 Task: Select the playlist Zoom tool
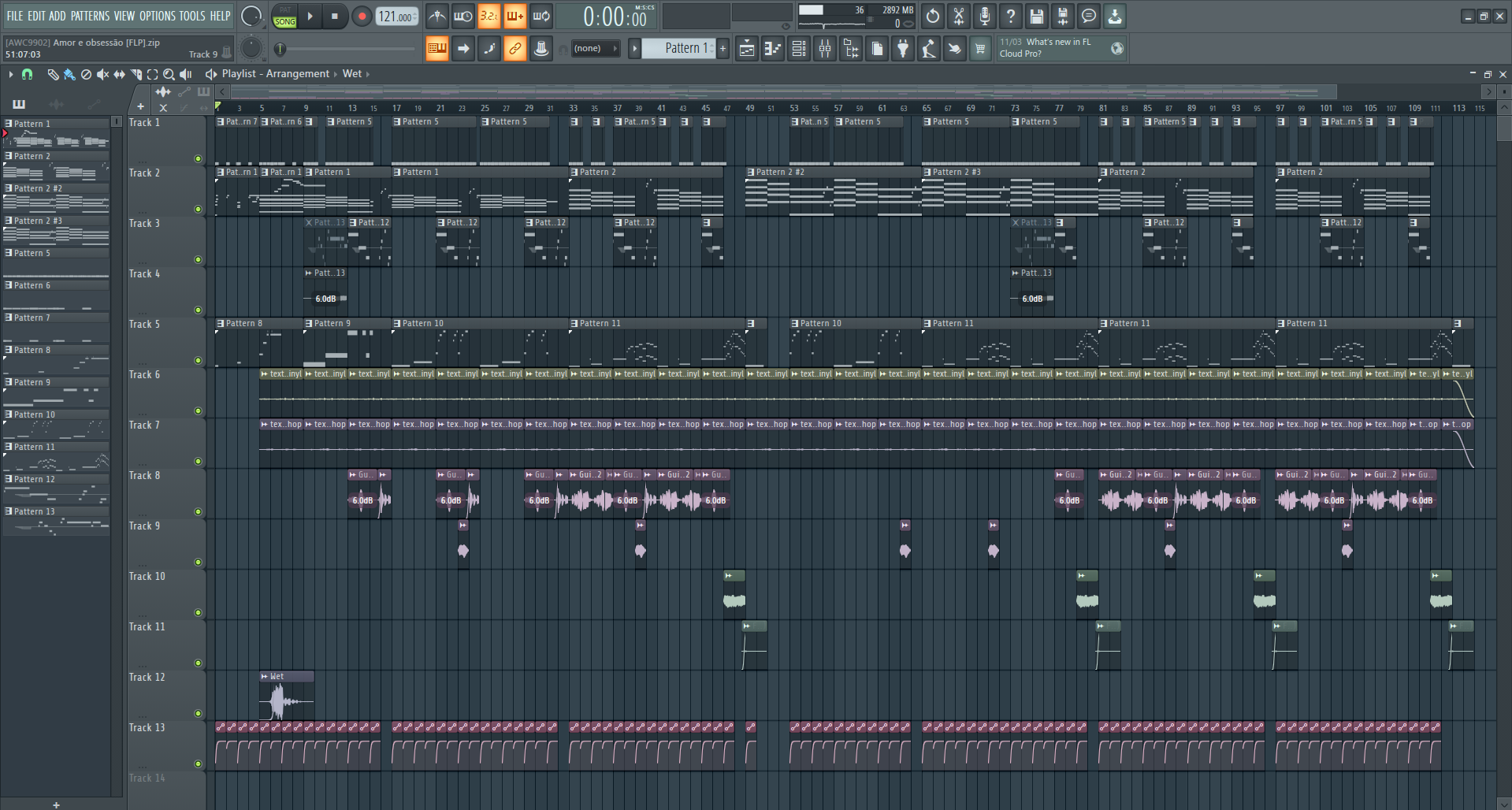tap(169, 74)
